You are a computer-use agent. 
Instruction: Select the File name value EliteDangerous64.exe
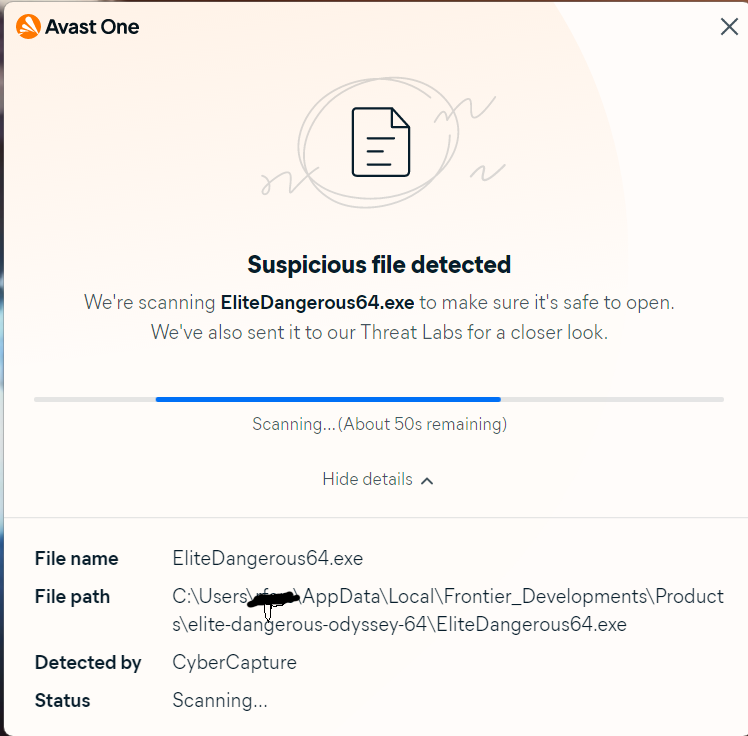[x=268, y=558]
